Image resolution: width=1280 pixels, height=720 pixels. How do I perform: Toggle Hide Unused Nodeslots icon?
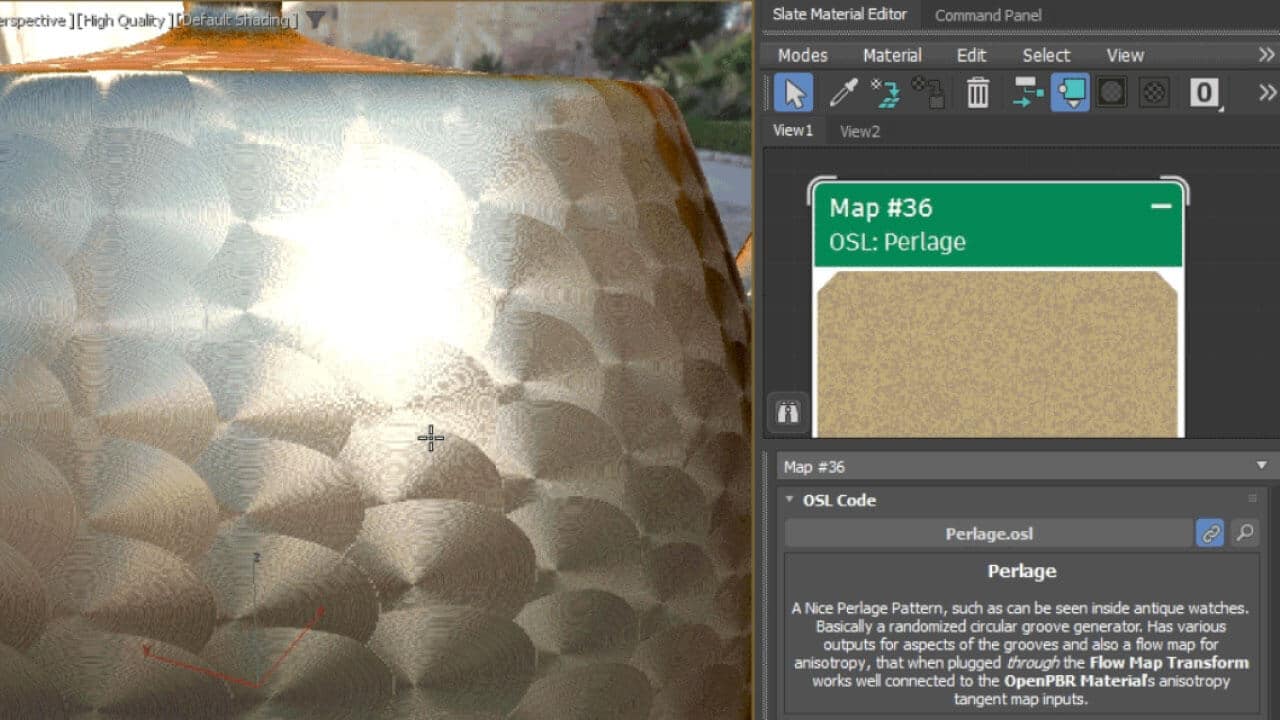click(1070, 93)
